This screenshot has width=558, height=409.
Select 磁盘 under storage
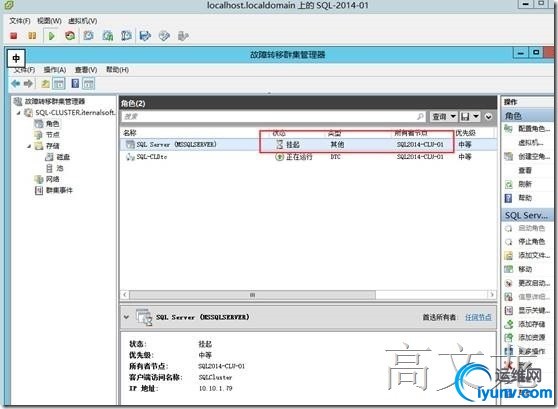63,157
